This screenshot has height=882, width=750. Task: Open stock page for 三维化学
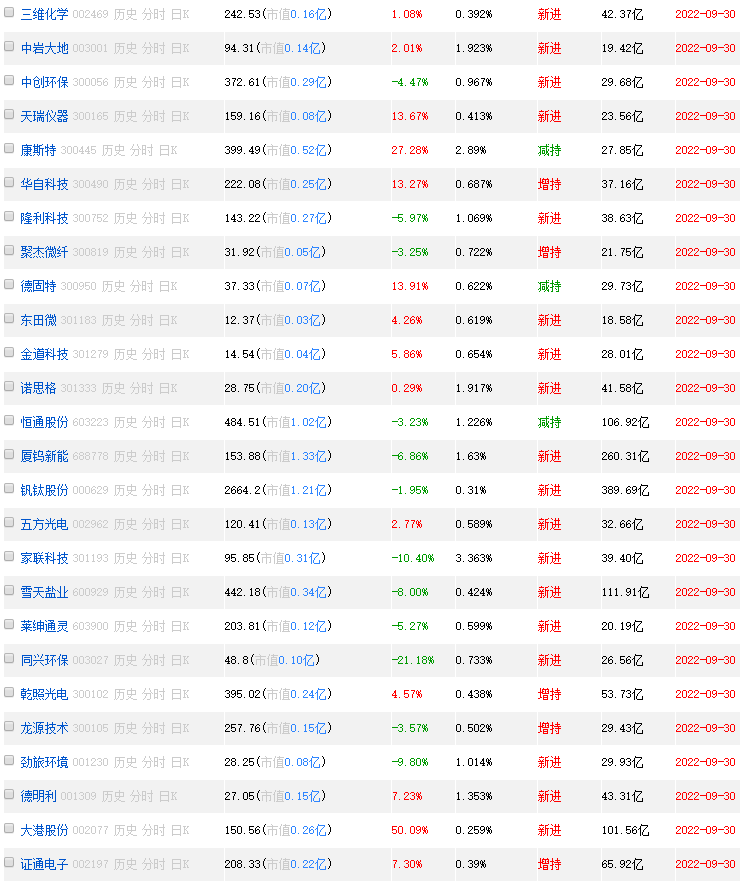pyautogui.click(x=44, y=15)
